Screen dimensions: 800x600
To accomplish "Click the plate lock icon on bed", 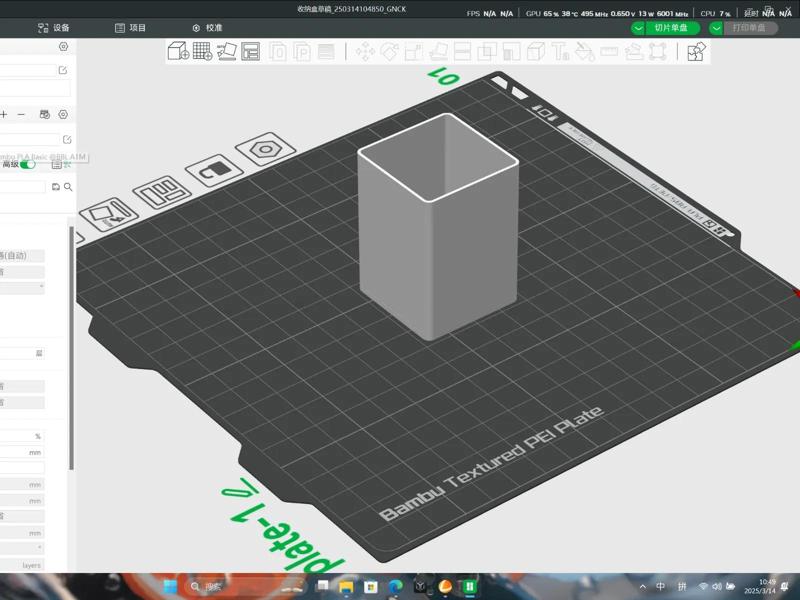I will click(211, 171).
